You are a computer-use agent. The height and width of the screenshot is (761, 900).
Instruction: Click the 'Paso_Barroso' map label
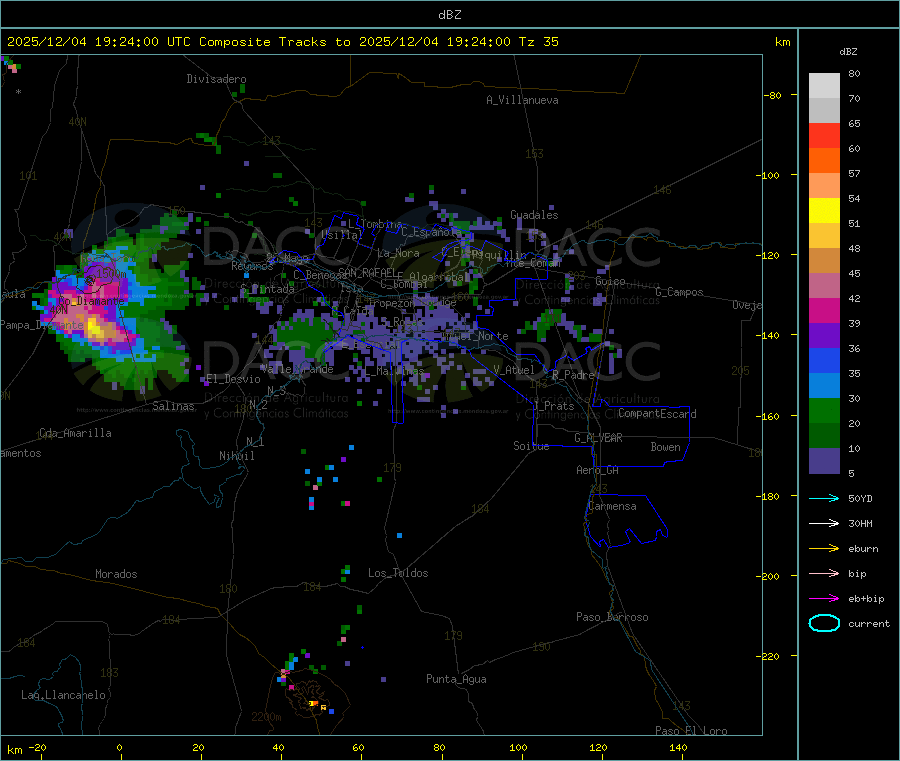point(612,617)
